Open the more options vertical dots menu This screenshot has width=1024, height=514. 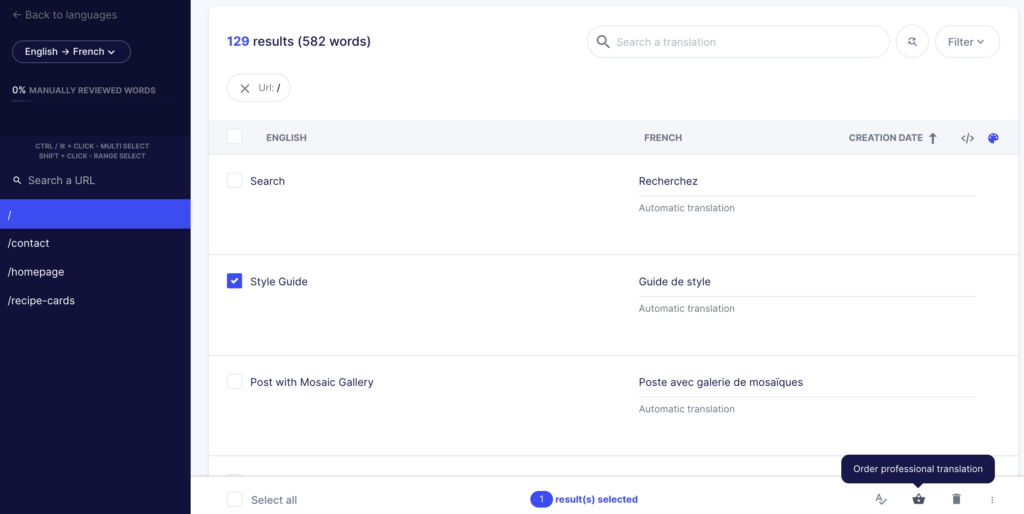992,500
